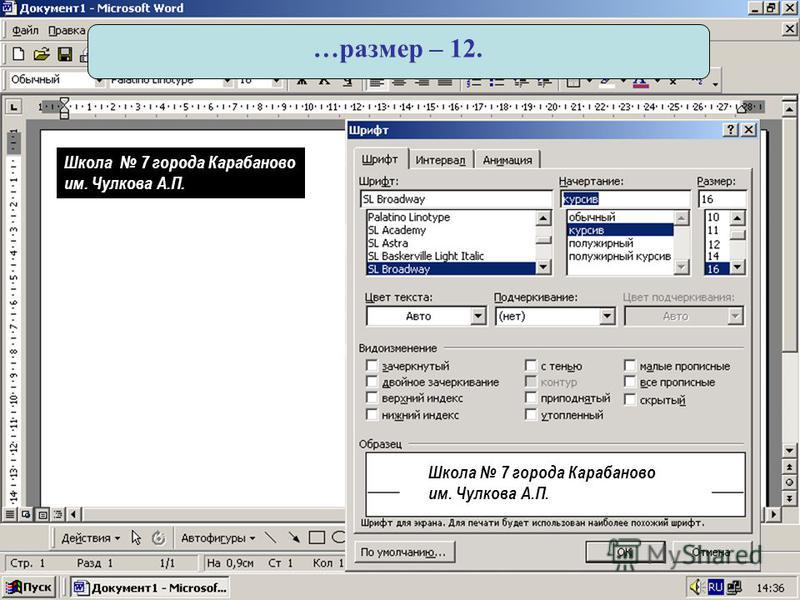Enable двойное зачеркивание checkbox

(x=371, y=382)
